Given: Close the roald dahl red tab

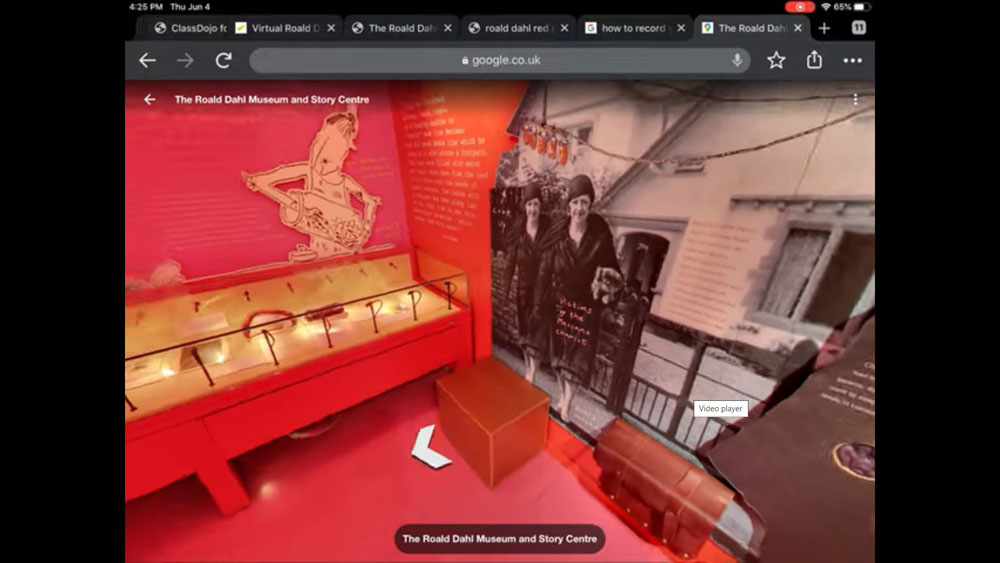Looking at the screenshot, I should coord(564,28).
